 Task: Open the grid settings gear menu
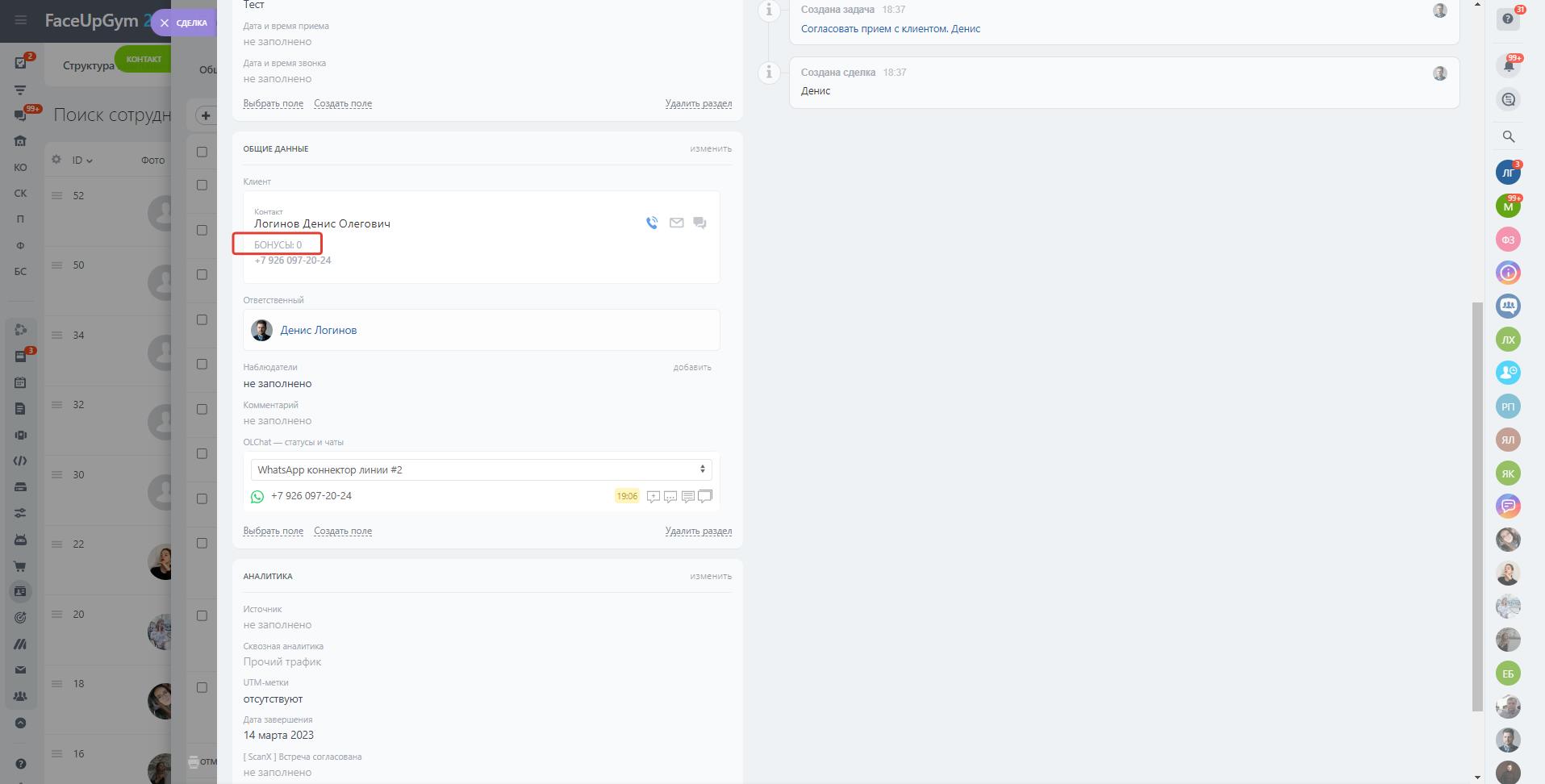click(56, 160)
